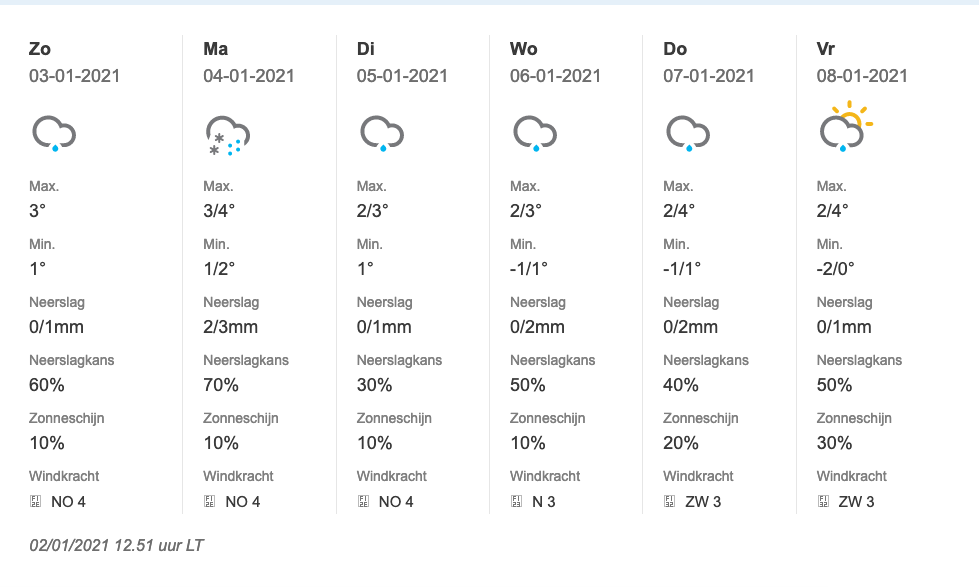Image resolution: width=979 pixels, height=587 pixels.
Task: Click Friday's sun and rain cloud icon
Action: pyautogui.click(x=846, y=127)
